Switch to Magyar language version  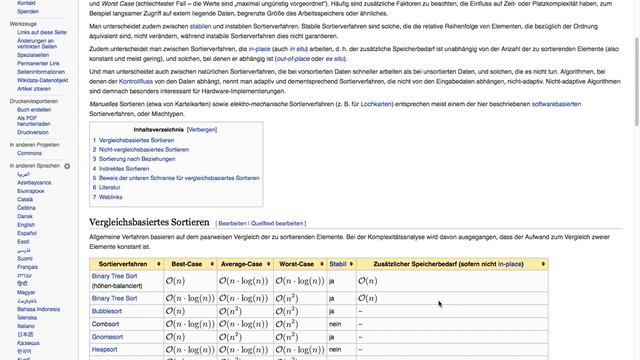coord(26,292)
